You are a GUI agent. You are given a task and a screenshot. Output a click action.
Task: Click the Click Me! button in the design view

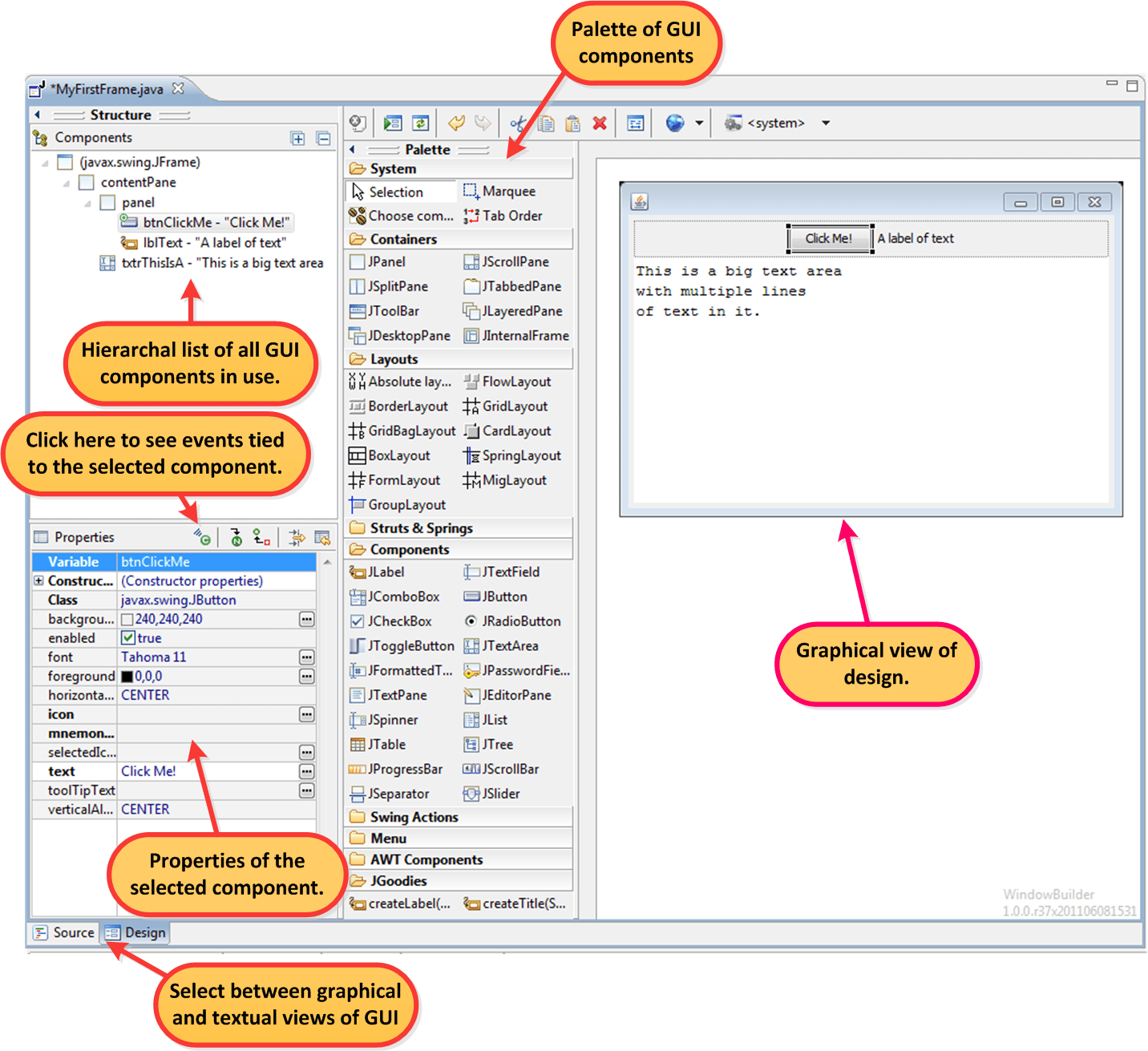pyautogui.click(x=829, y=238)
